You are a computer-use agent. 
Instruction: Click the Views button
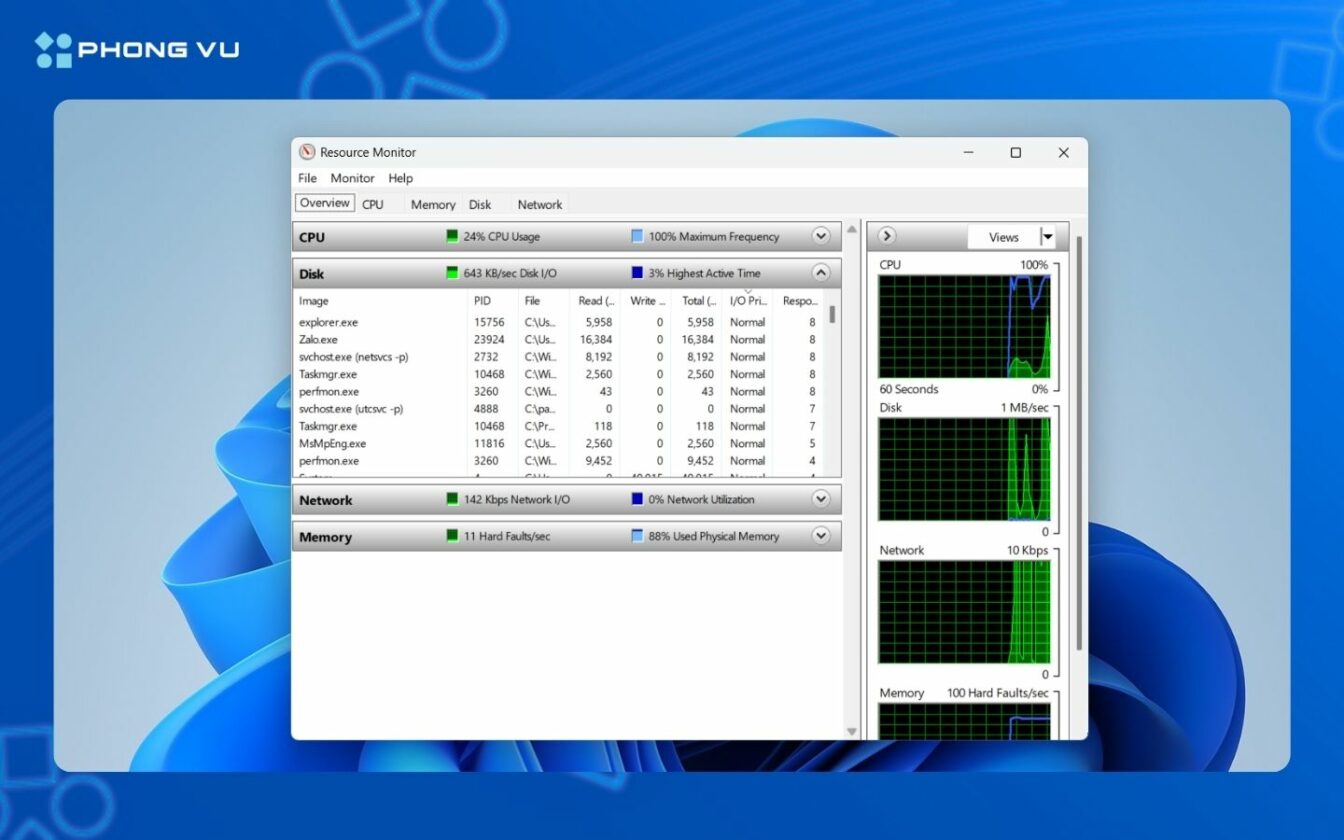click(1003, 237)
